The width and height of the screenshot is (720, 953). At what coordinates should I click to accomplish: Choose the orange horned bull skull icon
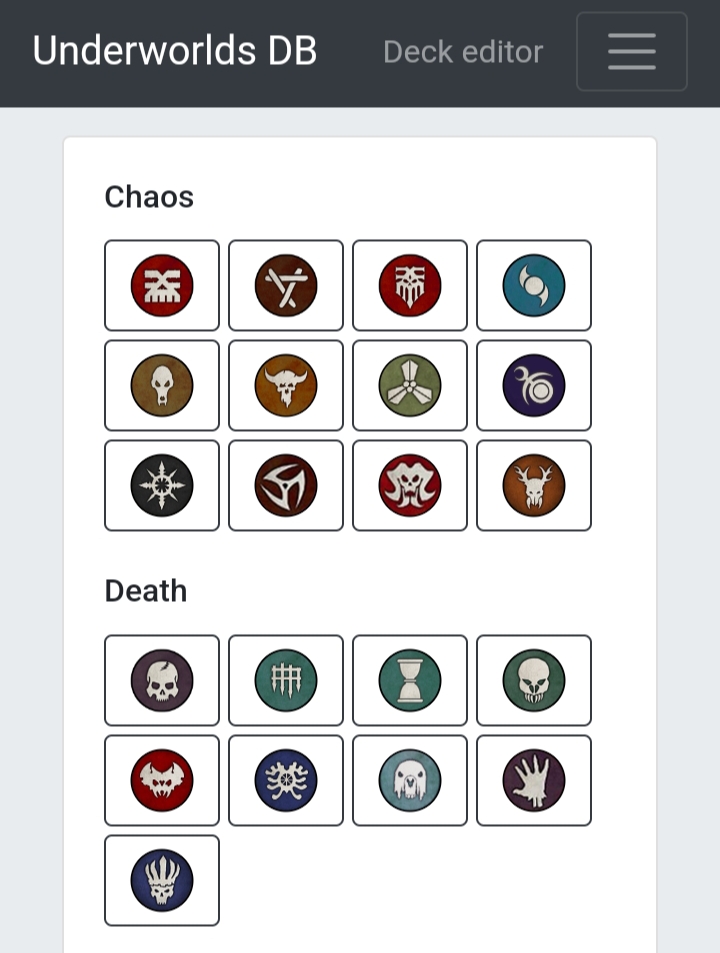(x=286, y=385)
